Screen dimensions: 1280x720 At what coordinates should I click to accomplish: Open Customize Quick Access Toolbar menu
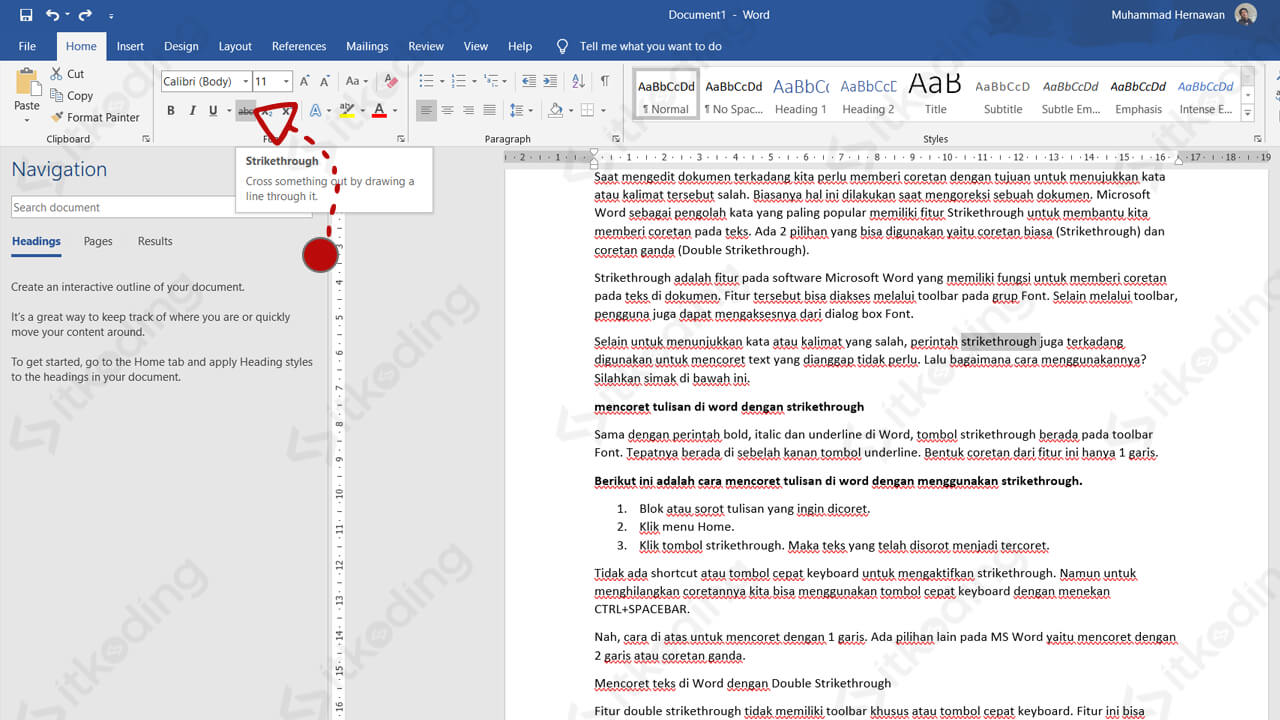[111, 16]
